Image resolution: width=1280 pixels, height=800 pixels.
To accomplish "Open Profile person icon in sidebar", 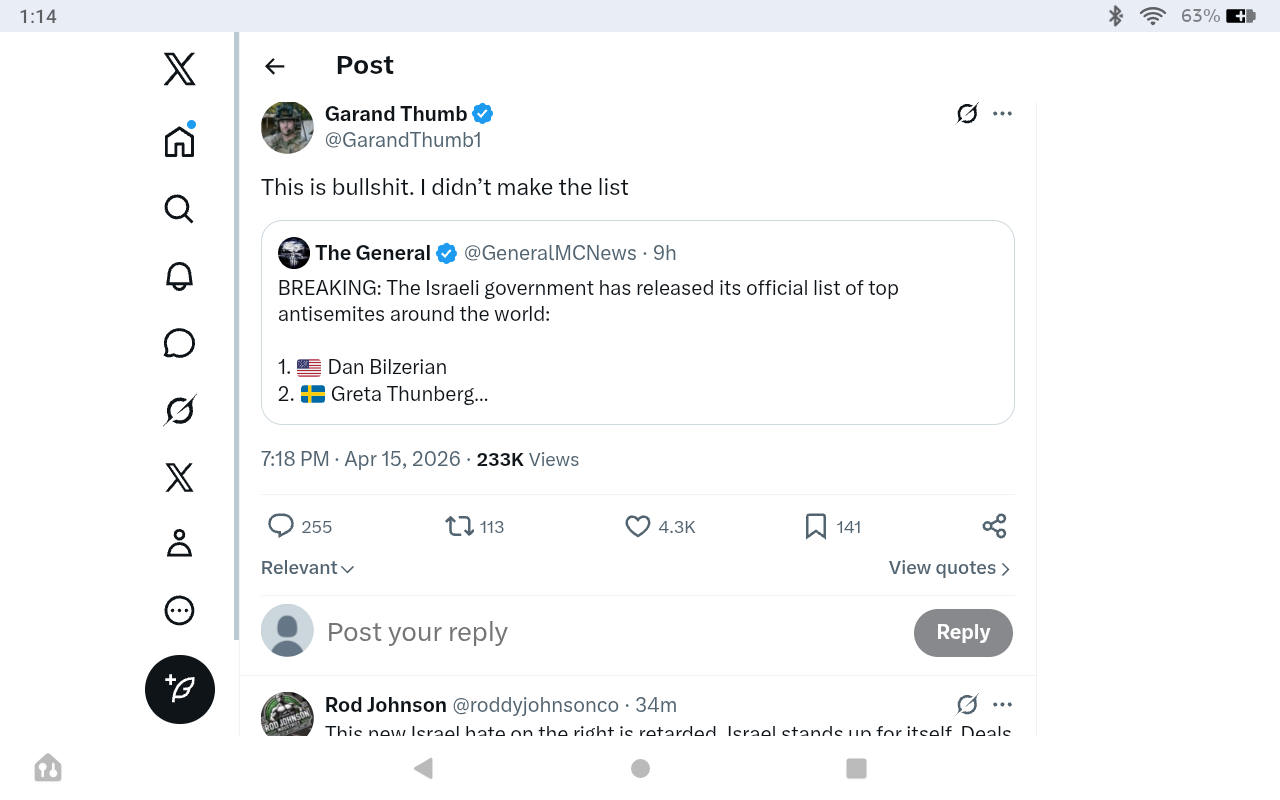I will coord(179,543).
